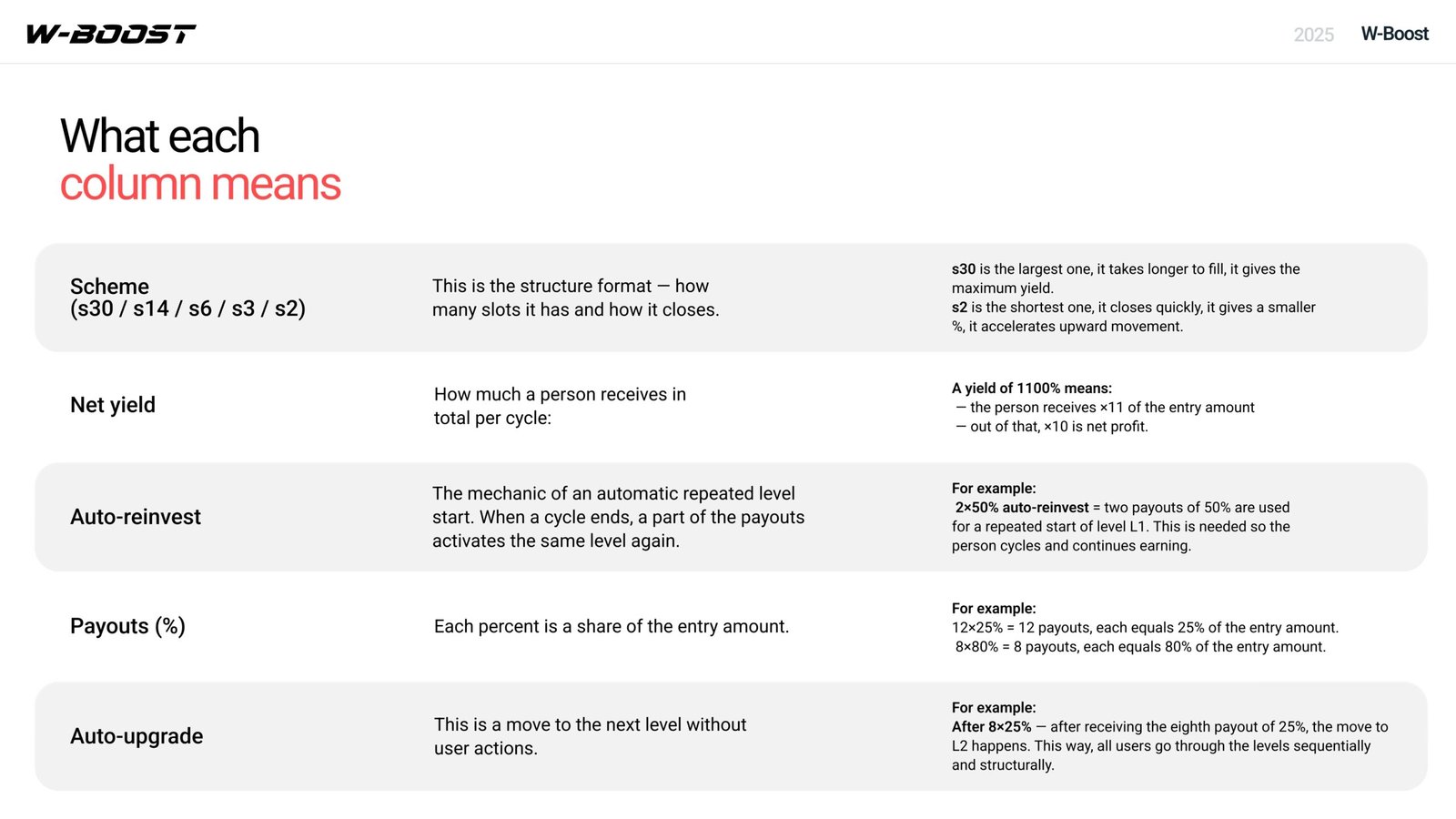Click the structure format description text
This screenshot has height=819, width=1456.
click(x=575, y=298)
